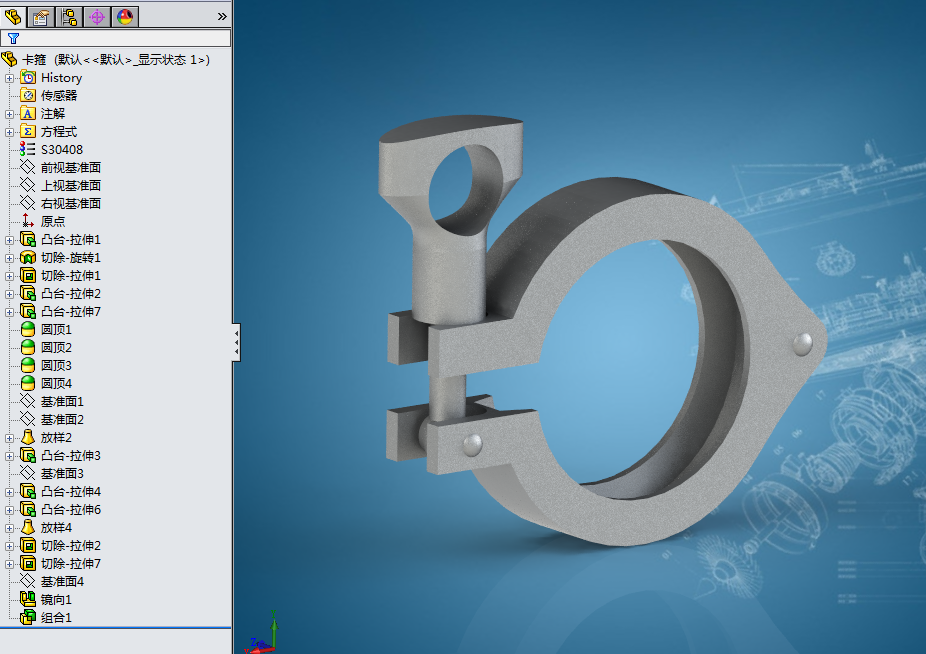Select the 右视基准面 plane icon
This screenshot has height=654, width=926.
click(x=28, y=203)
